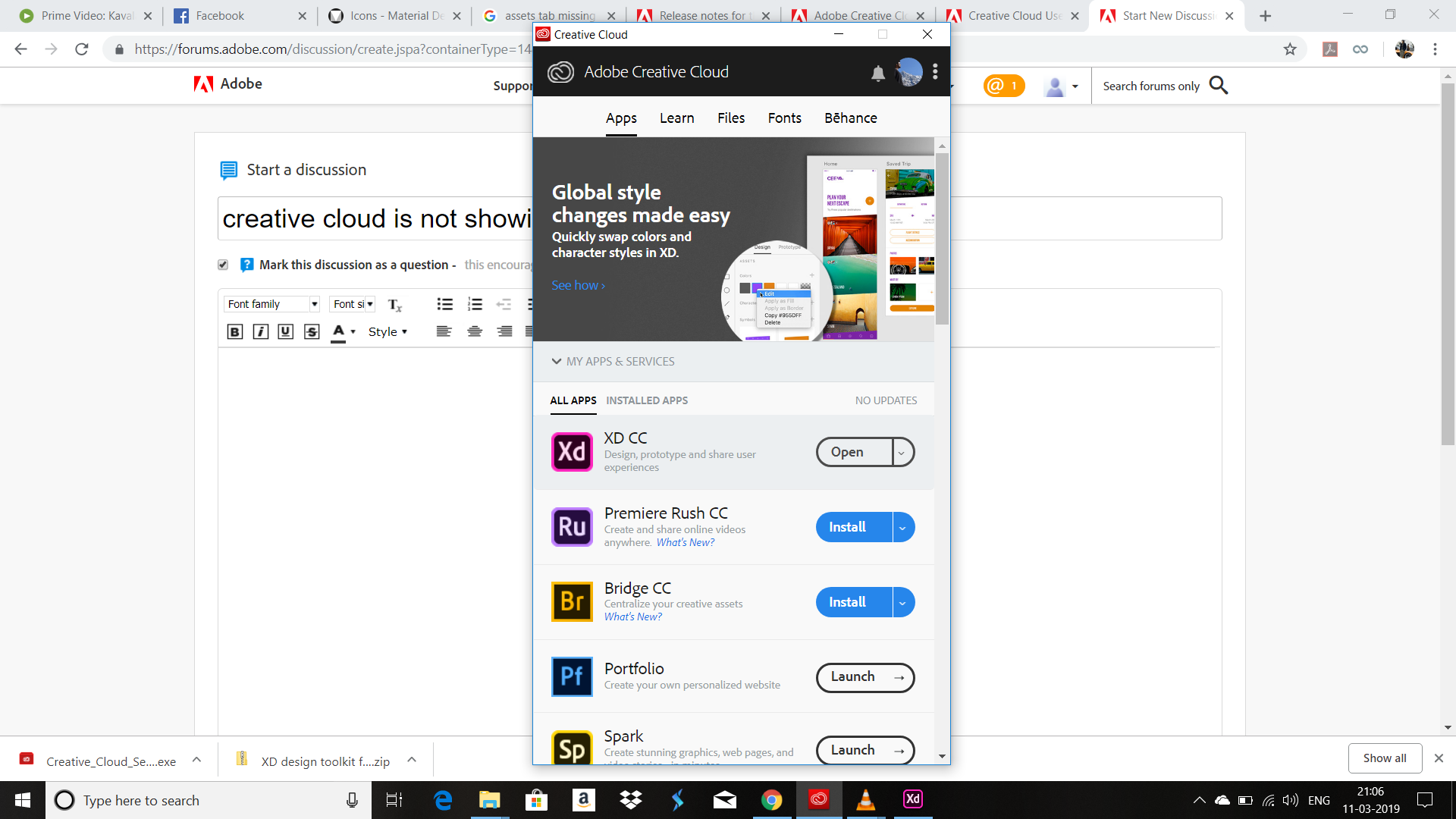Switch to the Files tab

coord(730,118)
